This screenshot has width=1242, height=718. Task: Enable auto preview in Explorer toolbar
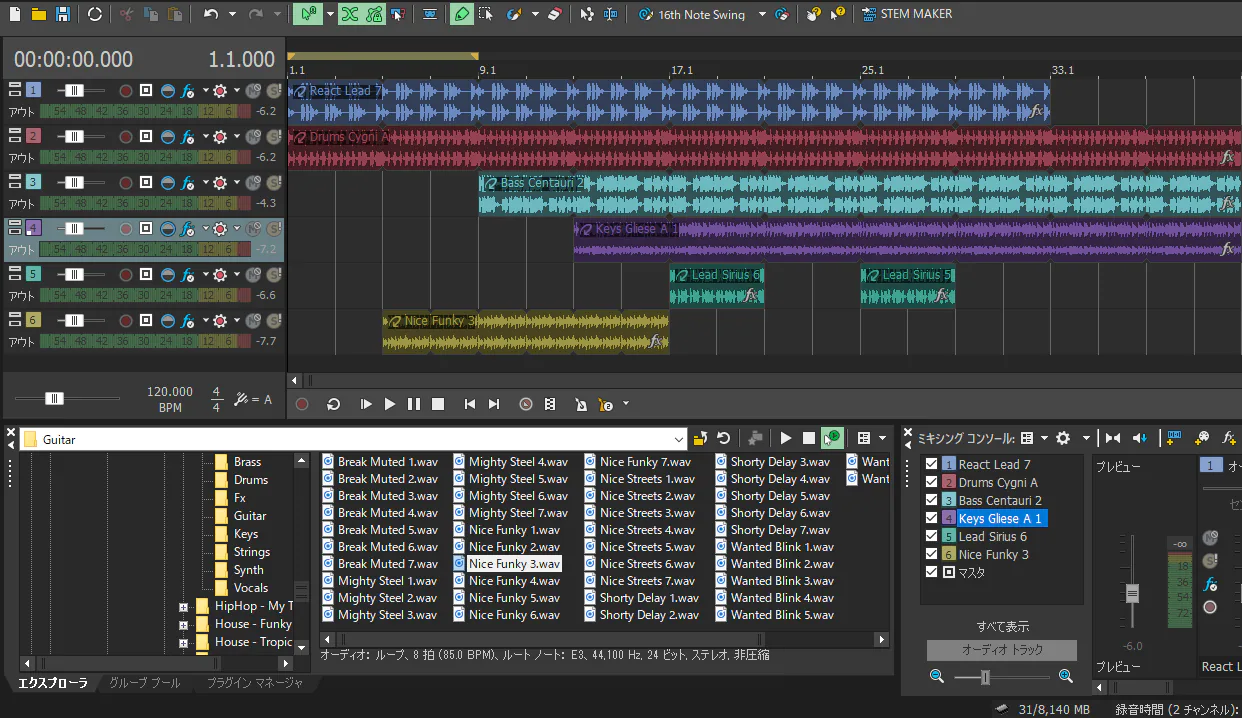pos(831,438)
